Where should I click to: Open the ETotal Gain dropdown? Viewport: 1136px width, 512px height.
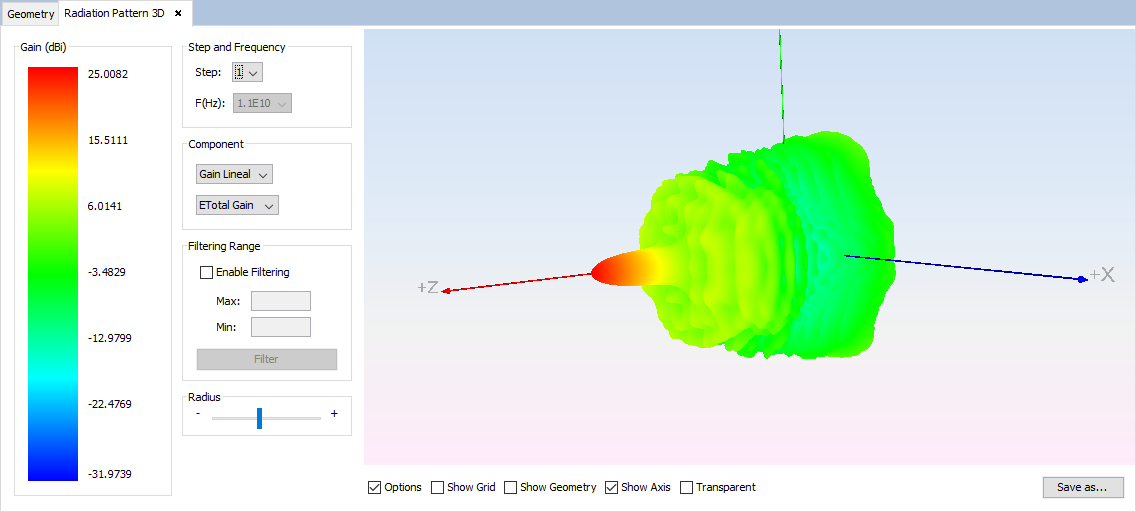pos(237,205)
